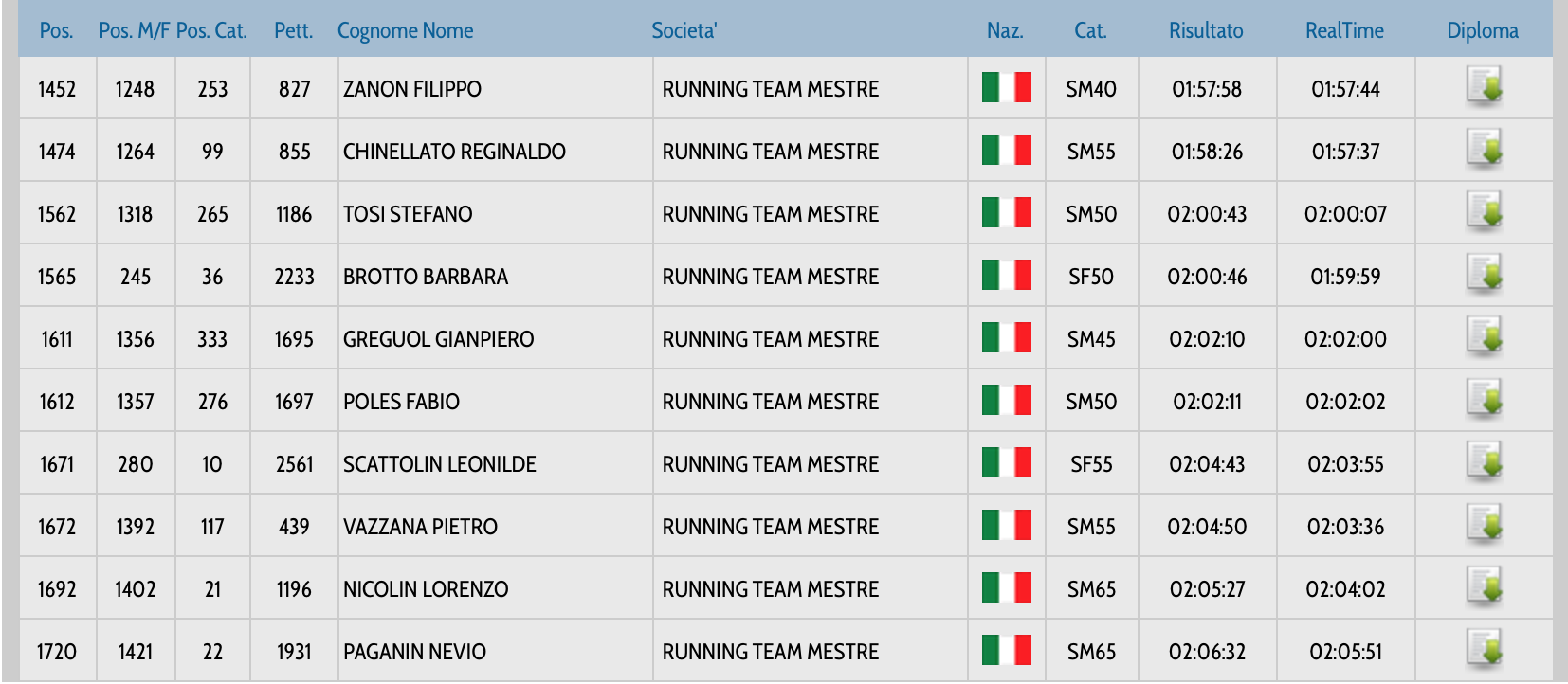Download diploma for Zanon Filippo
The height and width of the screenshot is (684, 1568).
(x=1484, y=86)
